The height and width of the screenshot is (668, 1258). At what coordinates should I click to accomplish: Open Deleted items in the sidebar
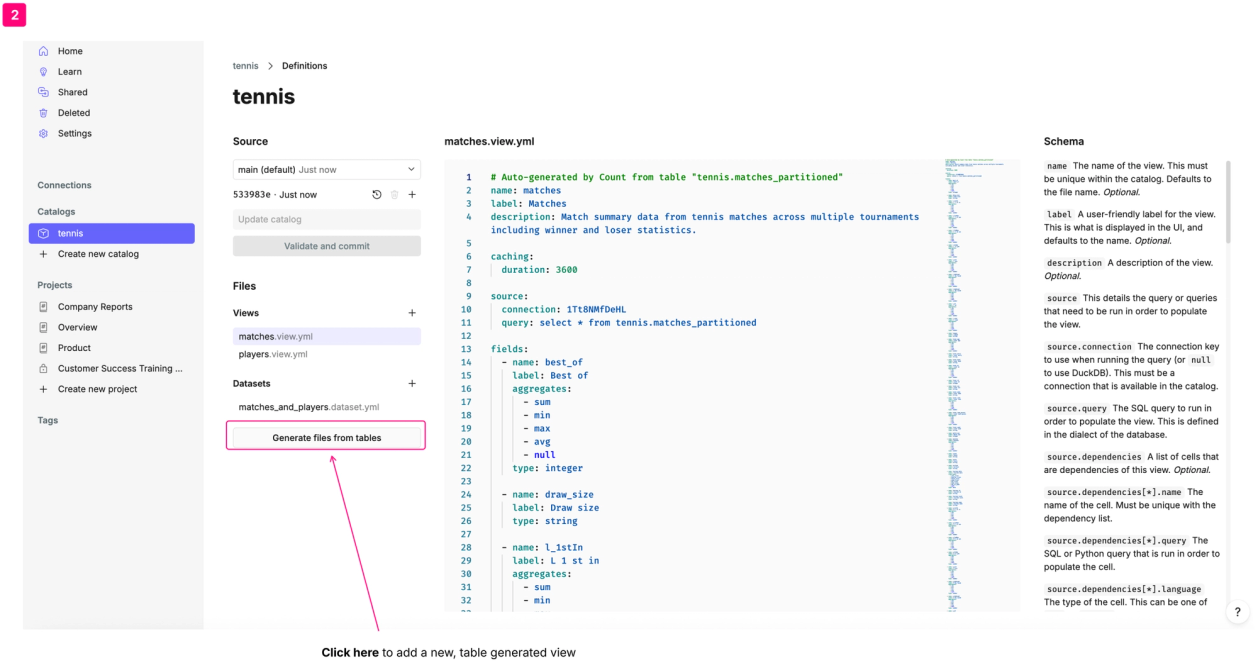[x=74, y=113]
